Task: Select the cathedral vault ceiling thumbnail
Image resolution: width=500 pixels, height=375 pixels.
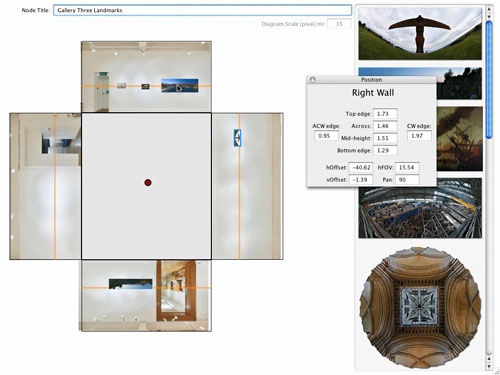Action: 420,307
